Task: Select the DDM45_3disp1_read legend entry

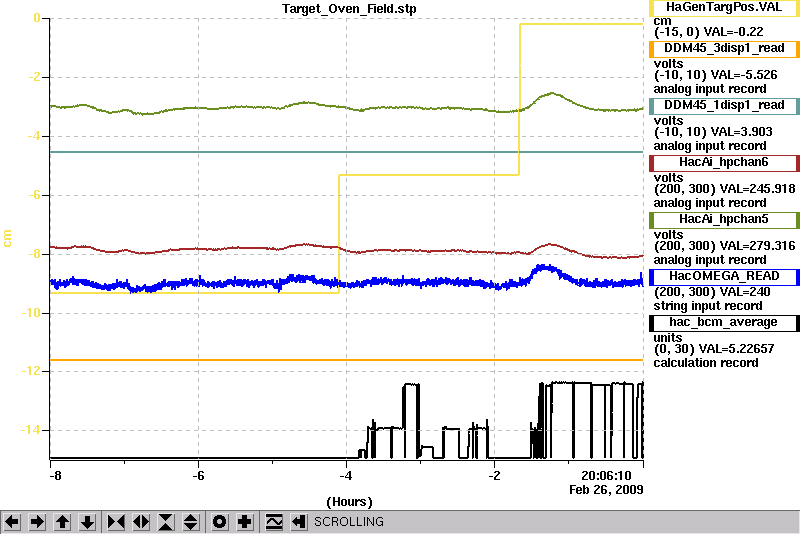Action: click(x=724, y=48)
